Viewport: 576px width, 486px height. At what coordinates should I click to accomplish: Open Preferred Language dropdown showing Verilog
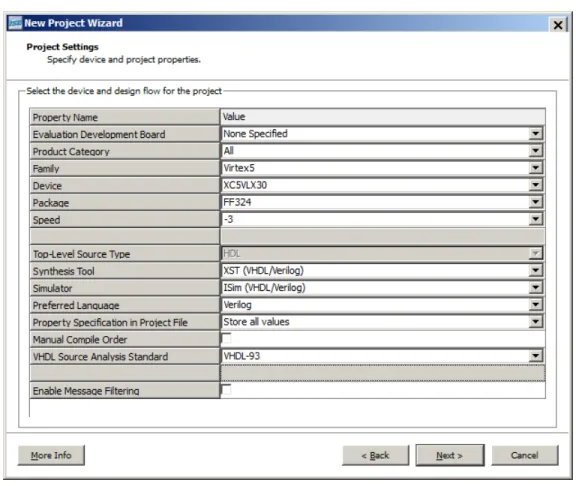(x=536, y=305)
